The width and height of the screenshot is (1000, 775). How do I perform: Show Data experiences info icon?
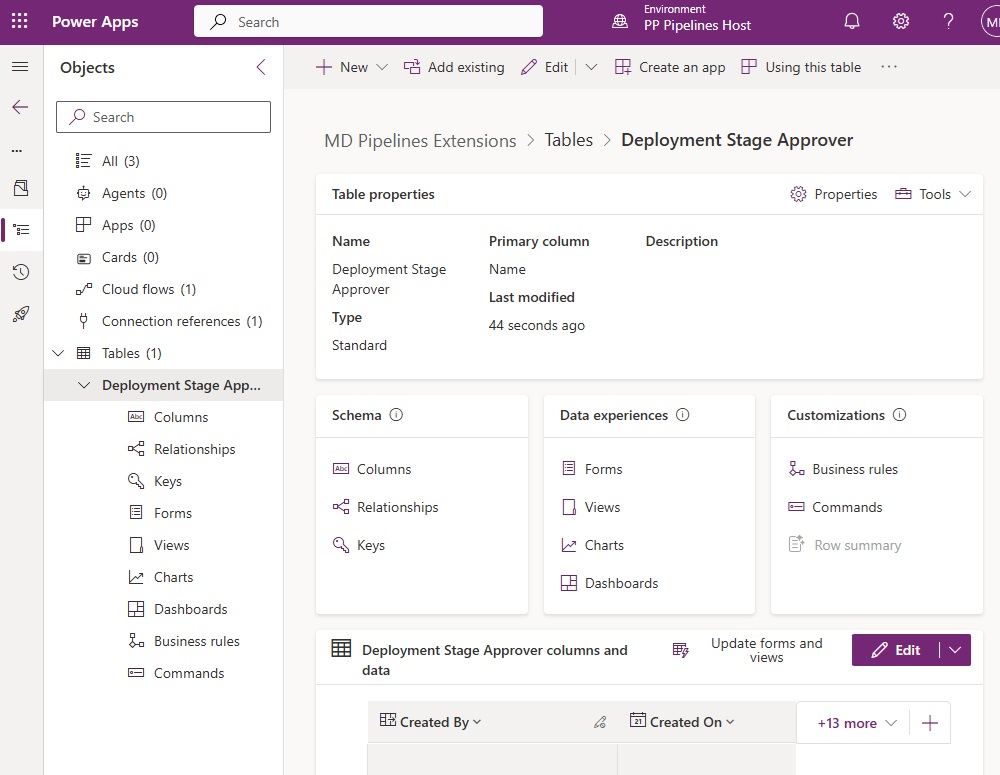[x=682, y=415]
